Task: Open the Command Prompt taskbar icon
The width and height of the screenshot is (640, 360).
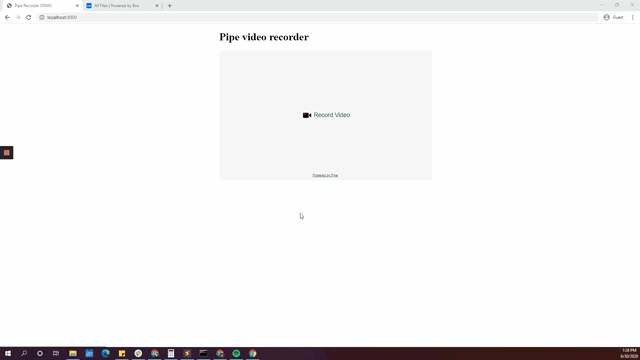Action: 203,353
